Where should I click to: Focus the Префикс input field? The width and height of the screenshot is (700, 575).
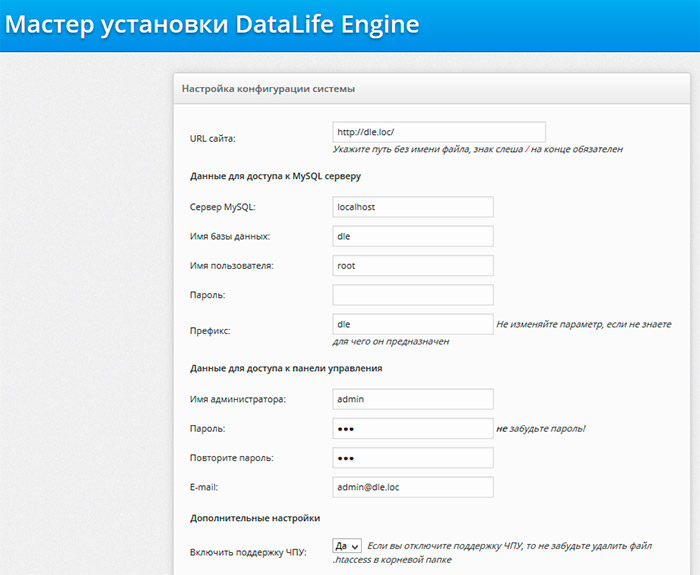413,325
